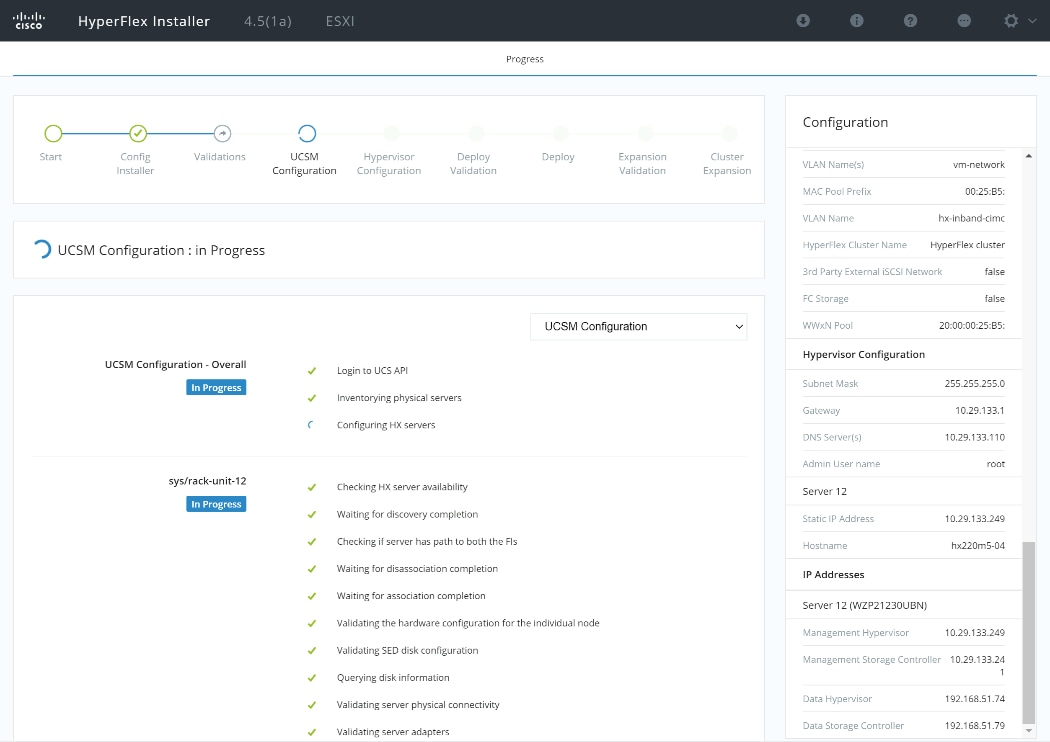Screen dimensions: 1050x742
Task: Click the Deploy Validation step circle
Action: point(476,133)
